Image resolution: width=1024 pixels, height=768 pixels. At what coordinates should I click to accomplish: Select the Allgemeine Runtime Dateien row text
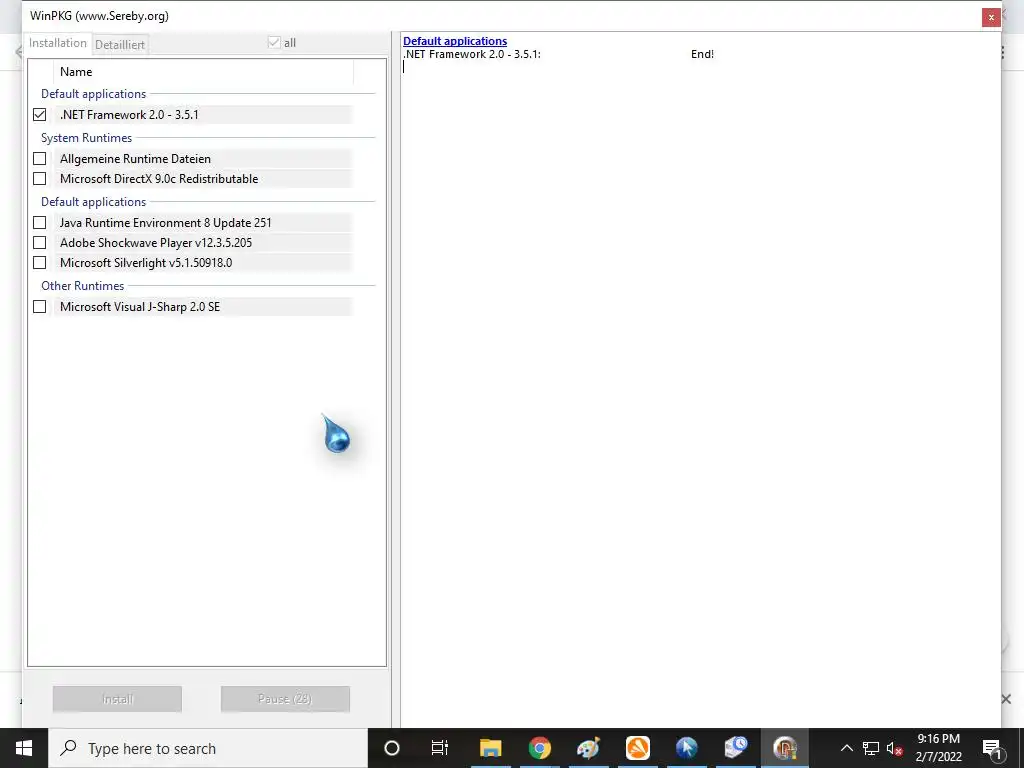point(135,159)
